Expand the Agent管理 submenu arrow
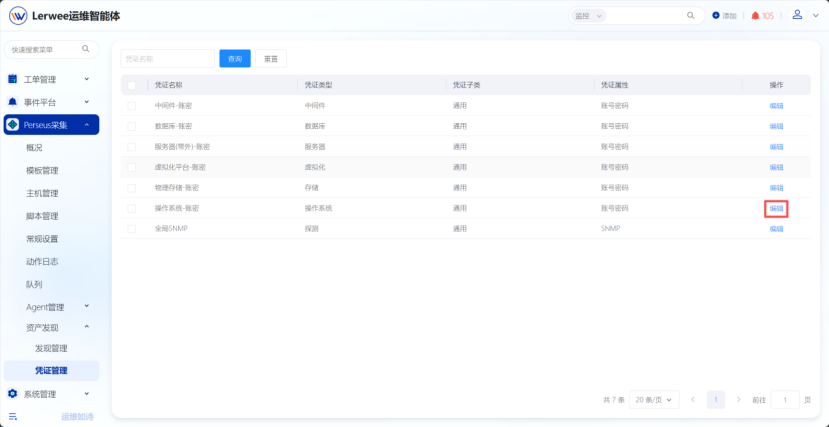 pyautogui.click(x=87, y=307)
